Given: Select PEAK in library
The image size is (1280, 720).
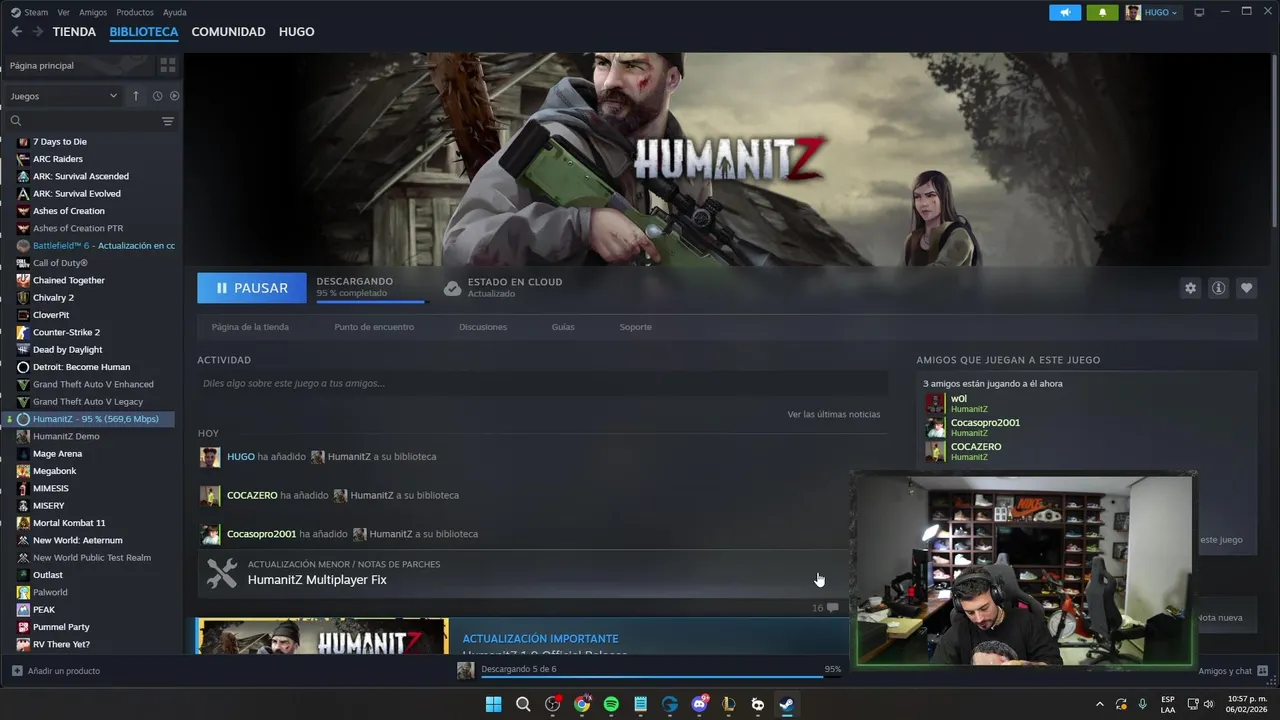Looking at the screenshot, I should [44, 610].
